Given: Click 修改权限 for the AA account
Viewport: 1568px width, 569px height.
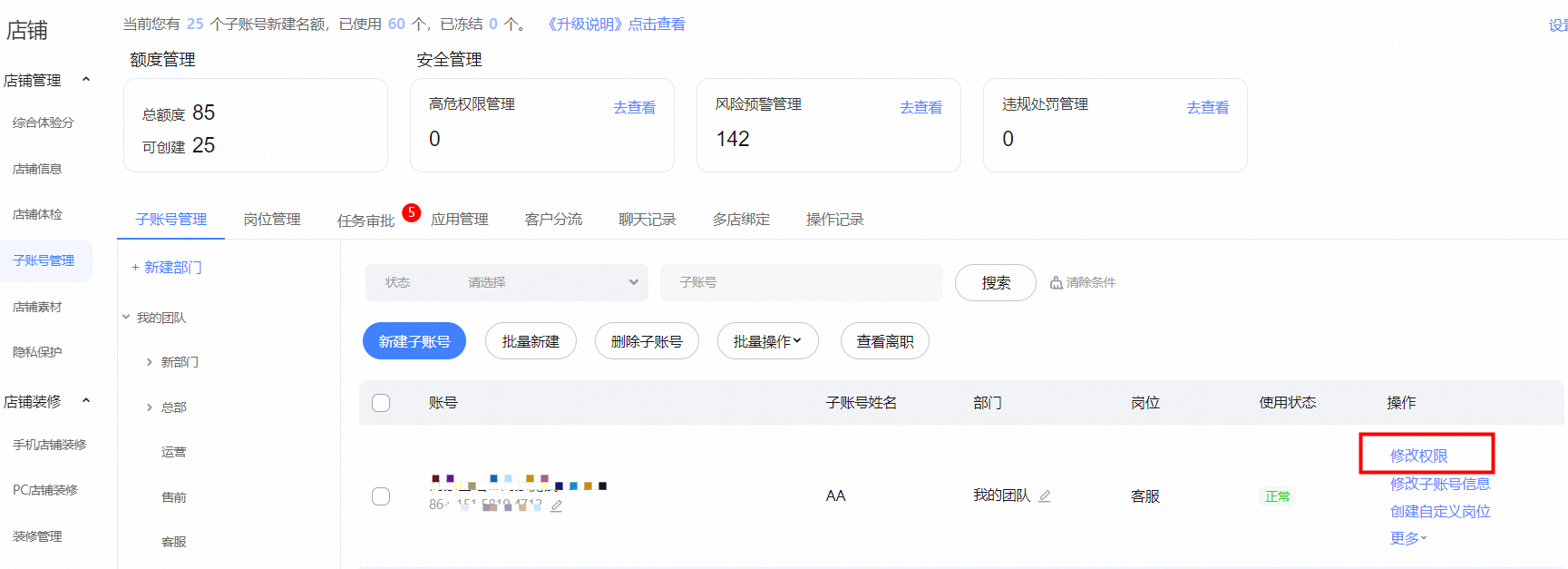Looking at the screenshot, I should tap(1419, 456).
